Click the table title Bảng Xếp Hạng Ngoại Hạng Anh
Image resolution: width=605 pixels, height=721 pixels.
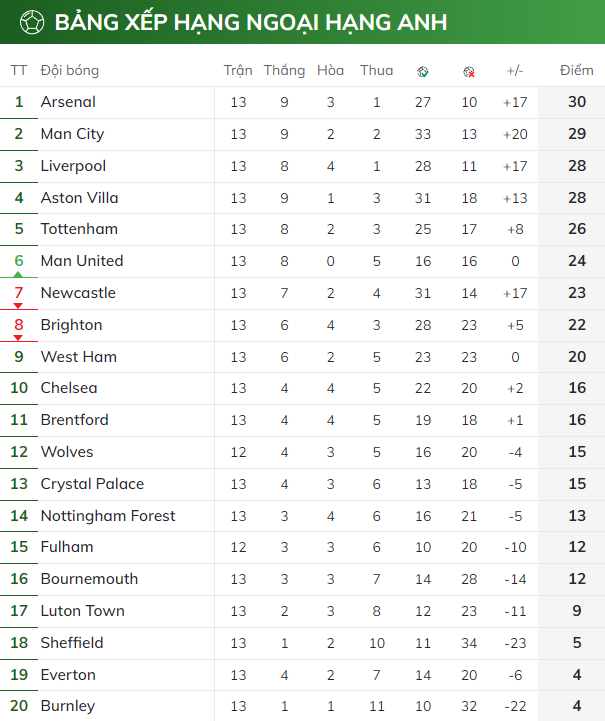(x=251, y=22)
